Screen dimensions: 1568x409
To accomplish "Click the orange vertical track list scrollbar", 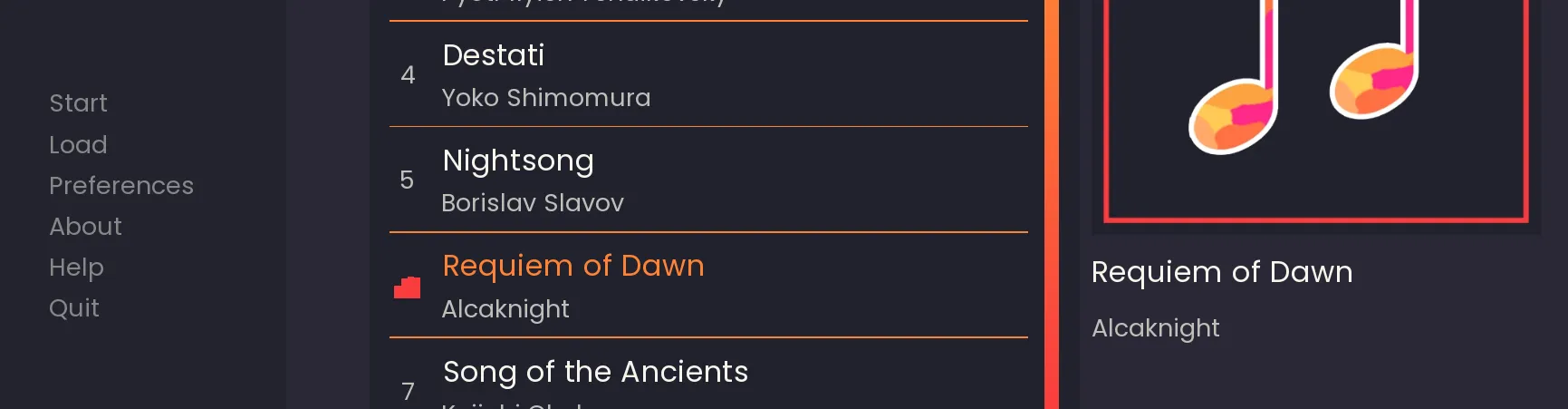I will point(1051,204).
